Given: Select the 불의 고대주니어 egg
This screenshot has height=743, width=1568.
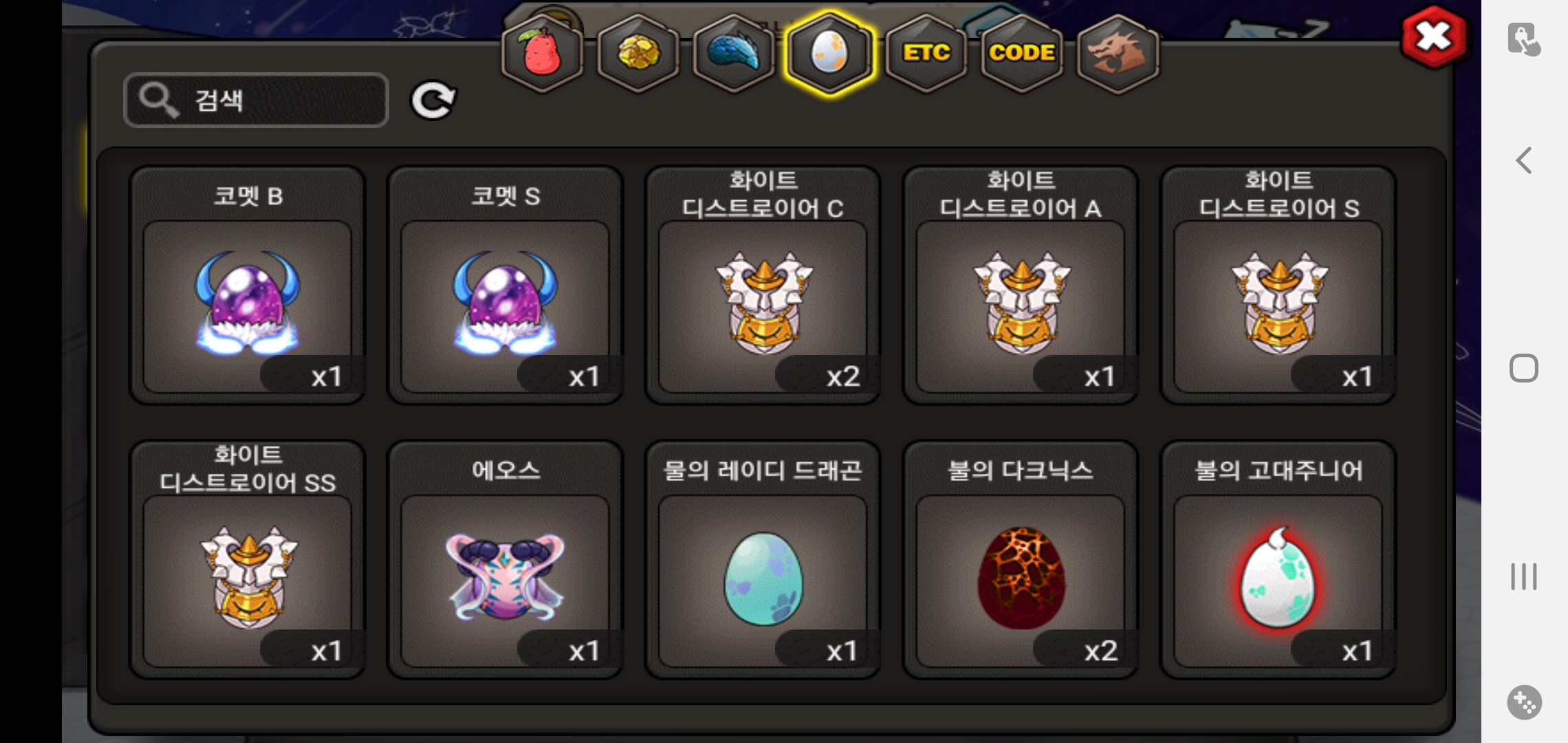Looking at the screenshot, I should click(1278, 559).
